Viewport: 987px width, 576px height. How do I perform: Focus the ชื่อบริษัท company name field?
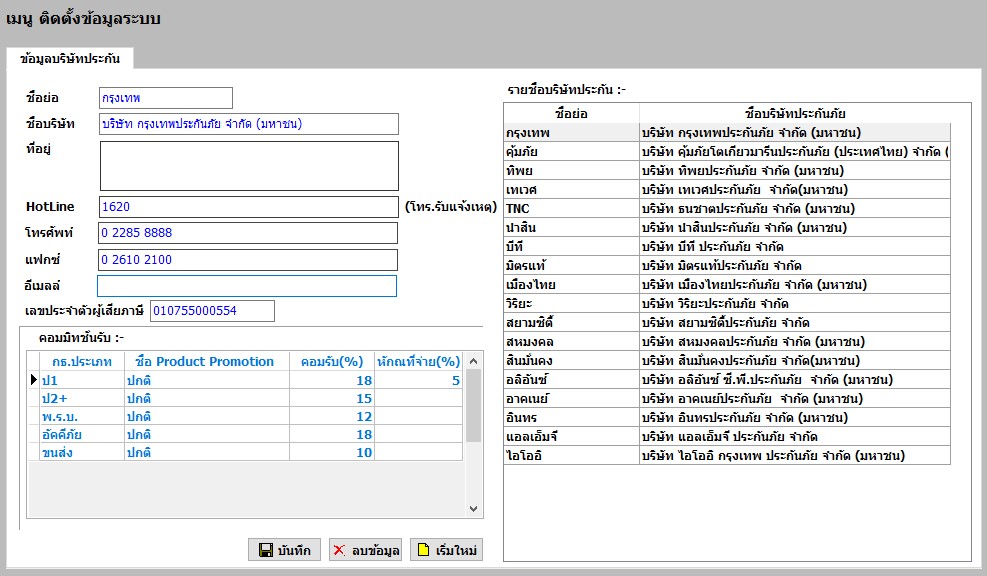(x=249, y=124)
